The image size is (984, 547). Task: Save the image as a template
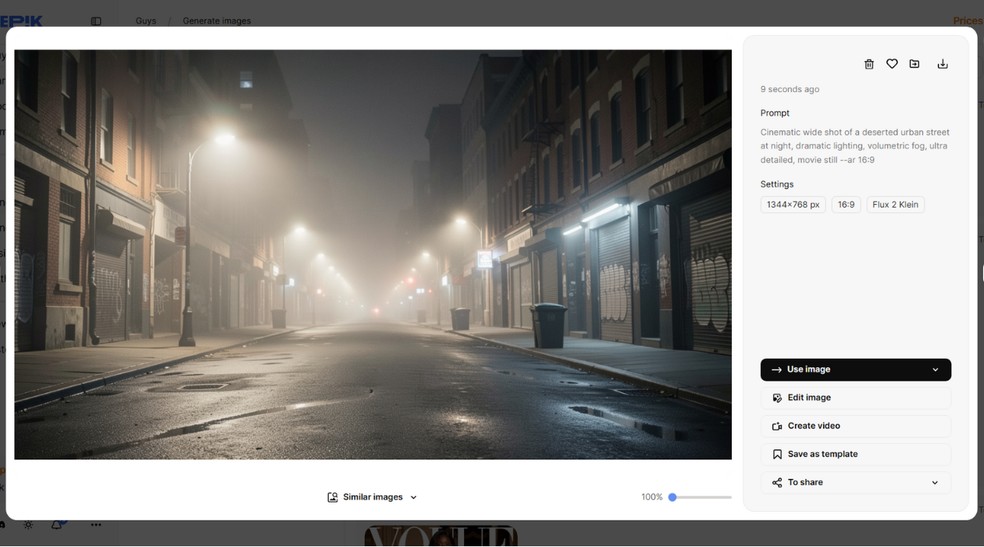pos(855,454)
